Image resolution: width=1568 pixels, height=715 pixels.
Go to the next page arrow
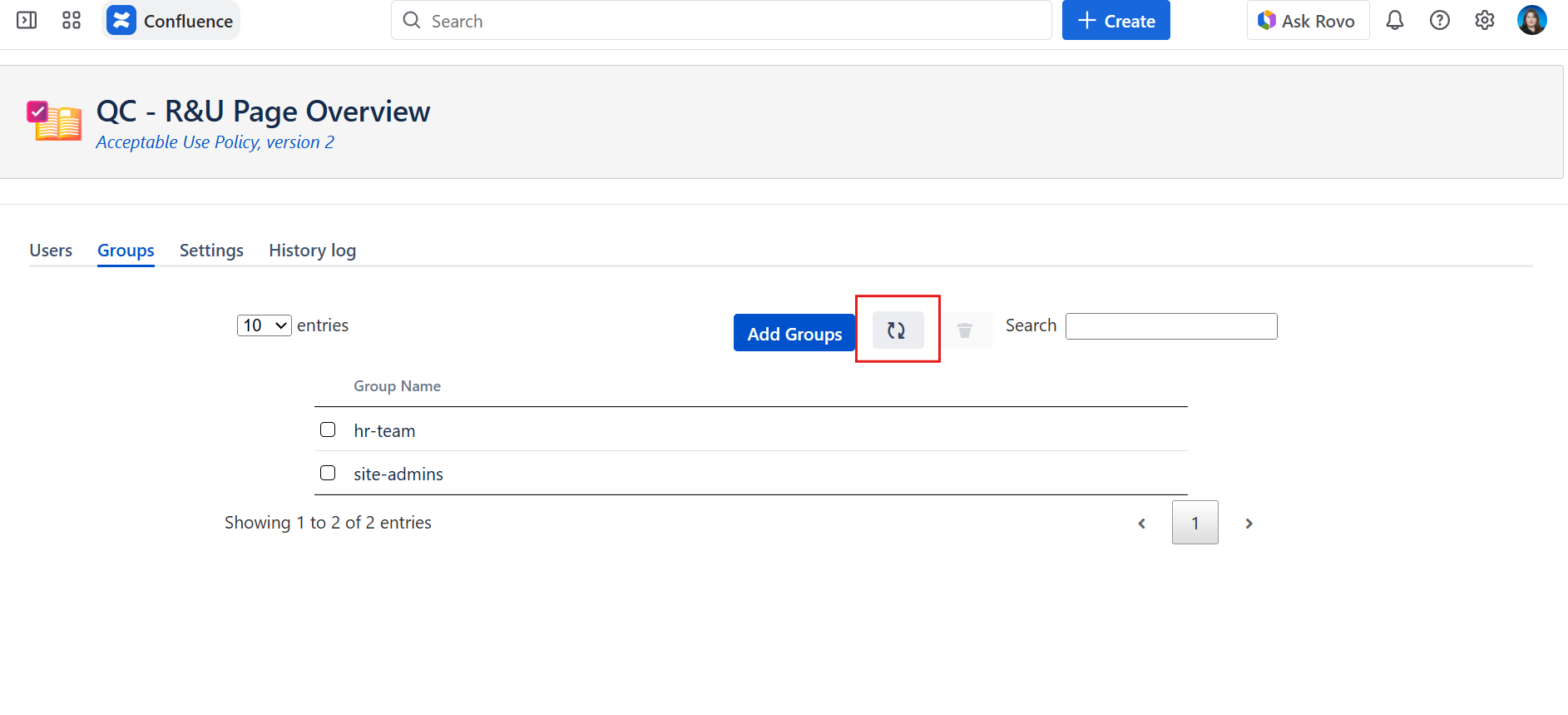click(1249, 524)
